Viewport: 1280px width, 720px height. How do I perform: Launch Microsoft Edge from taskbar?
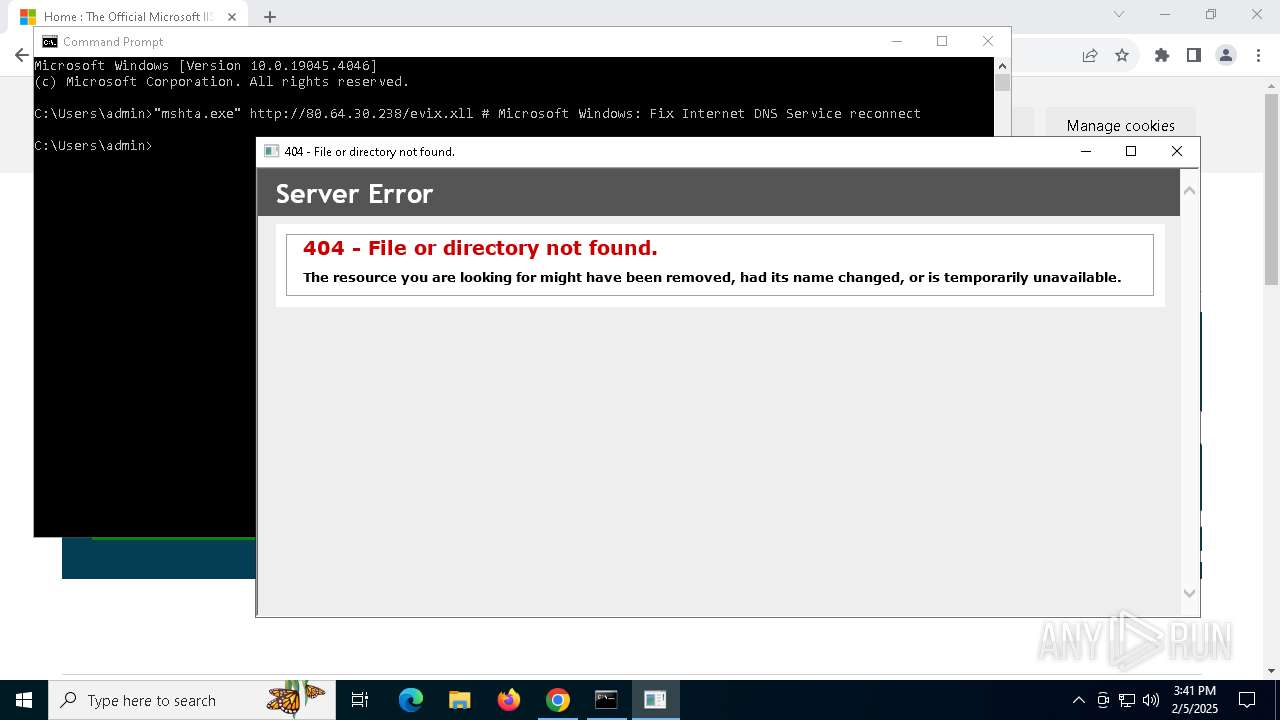pos(411,700)
